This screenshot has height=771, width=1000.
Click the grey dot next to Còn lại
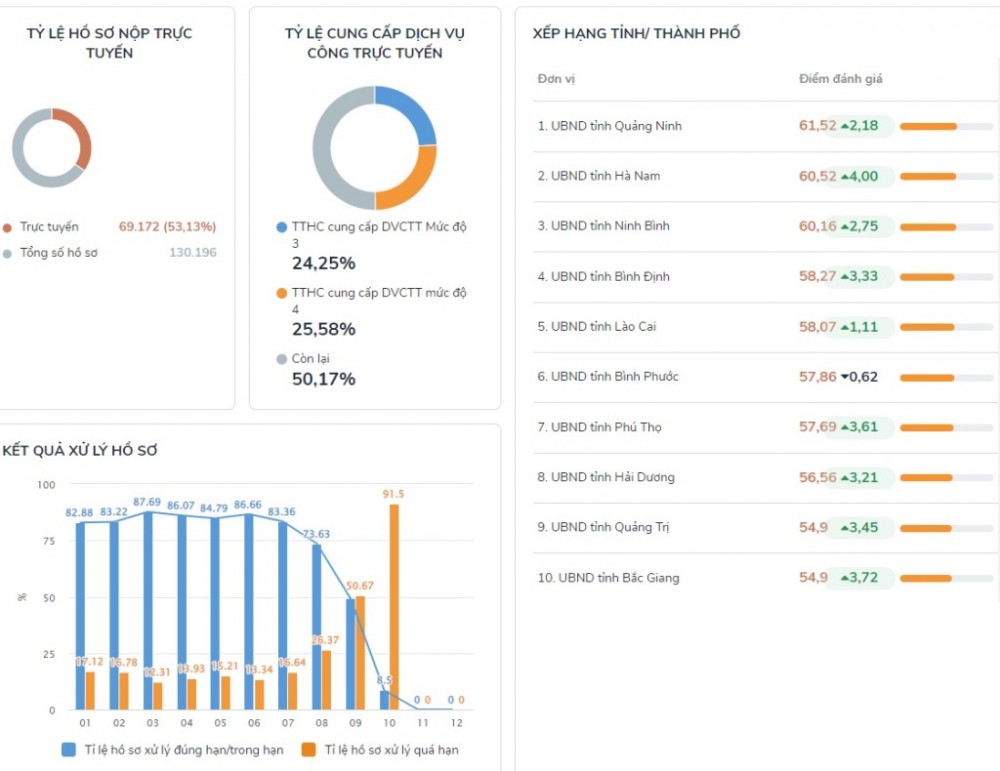(282, 359)
